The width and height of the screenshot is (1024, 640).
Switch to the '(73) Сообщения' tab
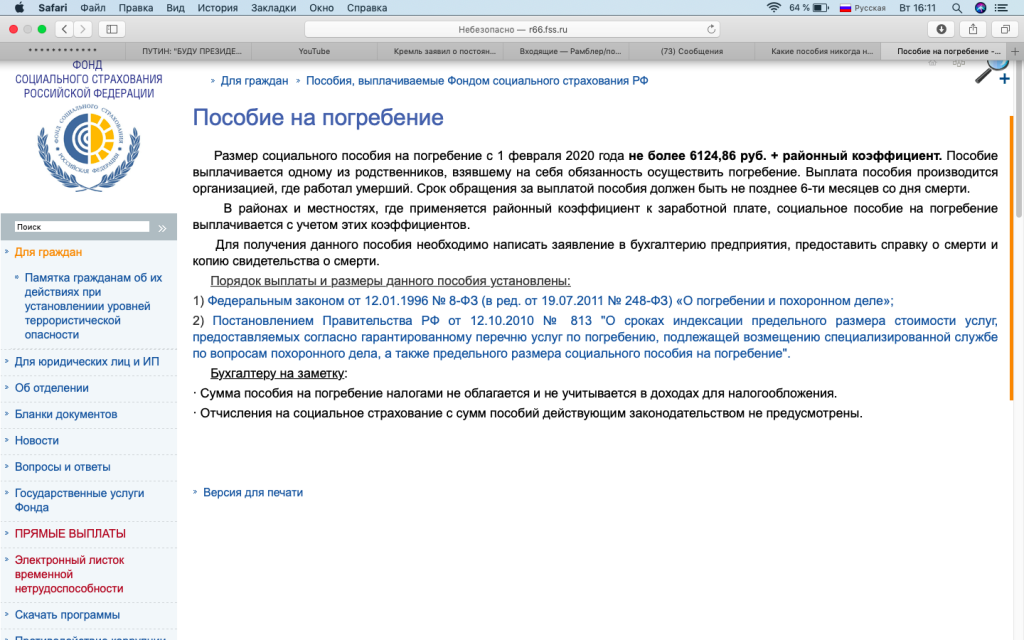(x=692, y=51)
